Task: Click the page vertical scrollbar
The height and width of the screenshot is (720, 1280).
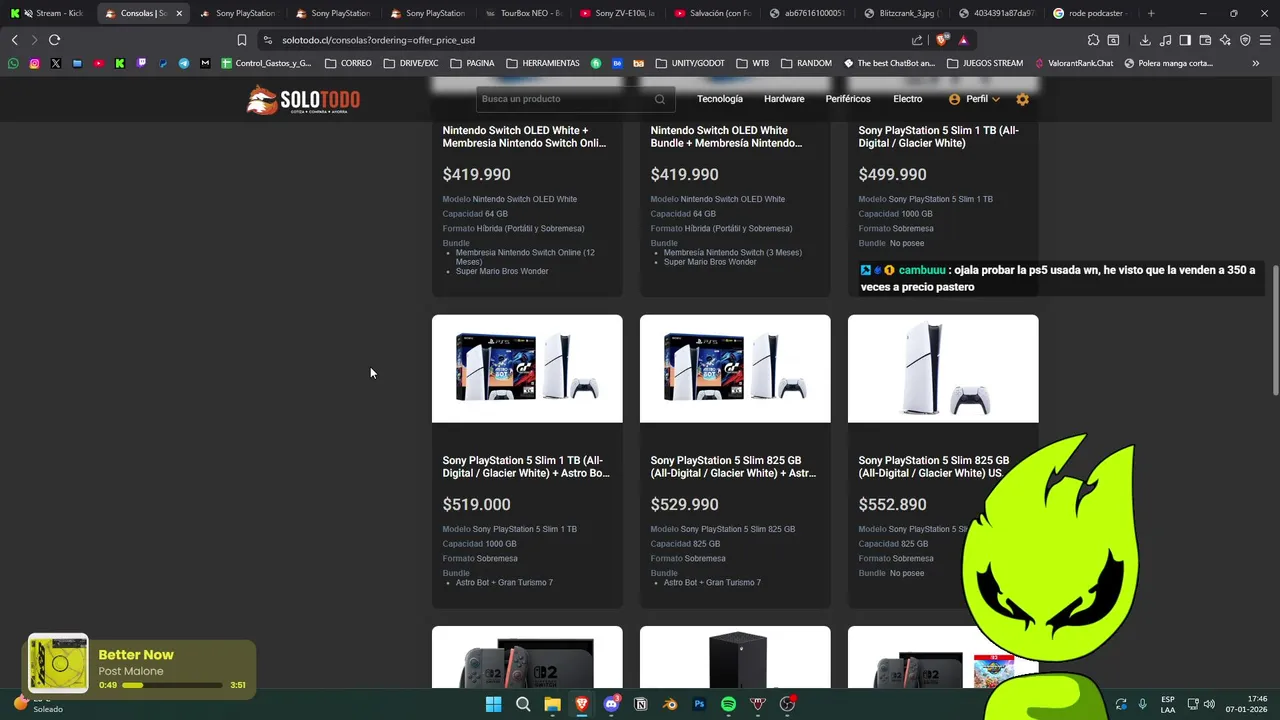Action: (1275, 330)
